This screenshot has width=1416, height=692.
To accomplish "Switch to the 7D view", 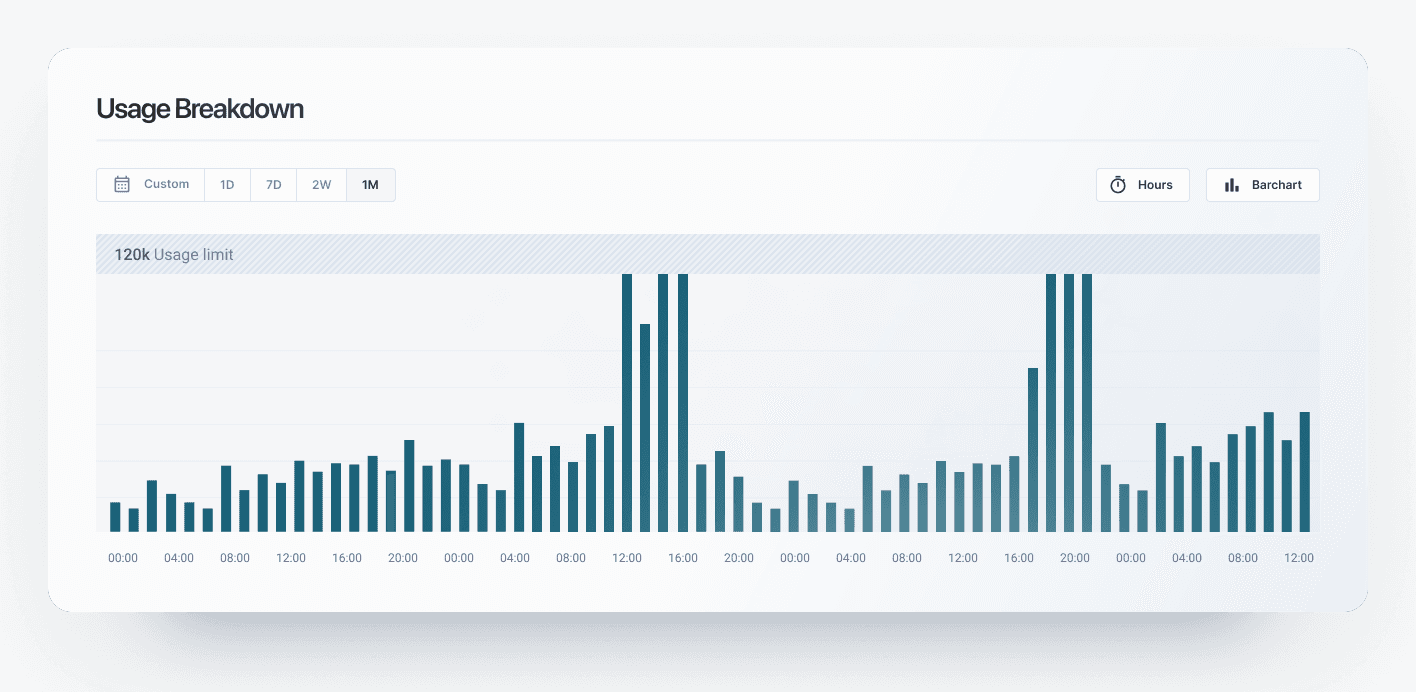I will coord(273,184).
